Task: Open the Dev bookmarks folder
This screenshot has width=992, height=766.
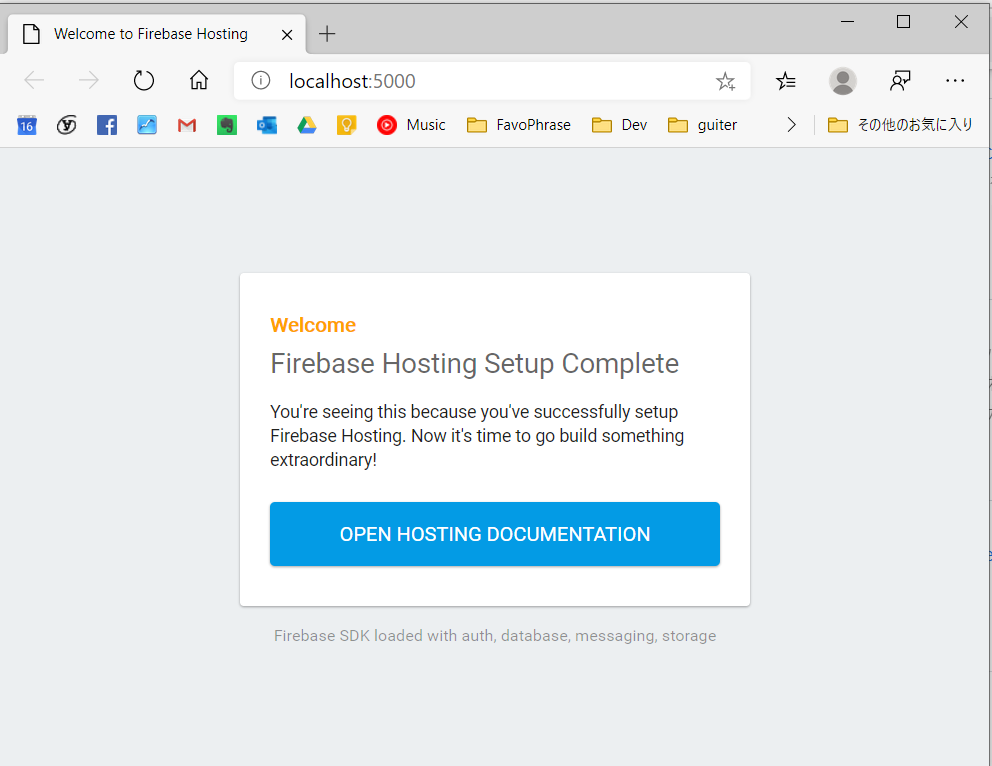Action: (618, 124)
